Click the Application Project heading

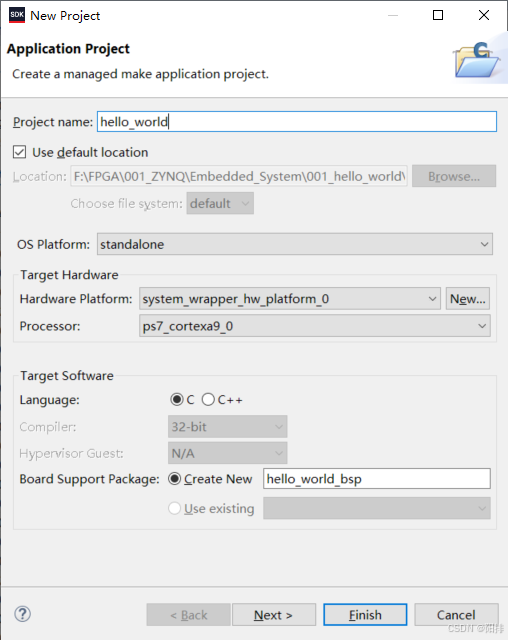pyautogui.click(x=68, y=49)
